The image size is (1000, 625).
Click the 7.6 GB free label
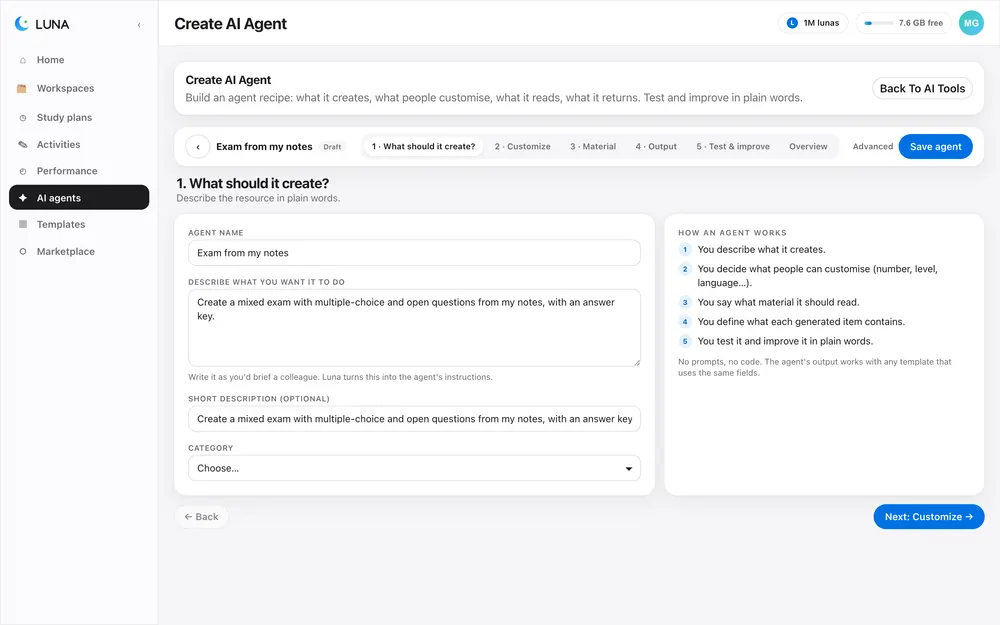pyautogui.click(x=920, y=23)
